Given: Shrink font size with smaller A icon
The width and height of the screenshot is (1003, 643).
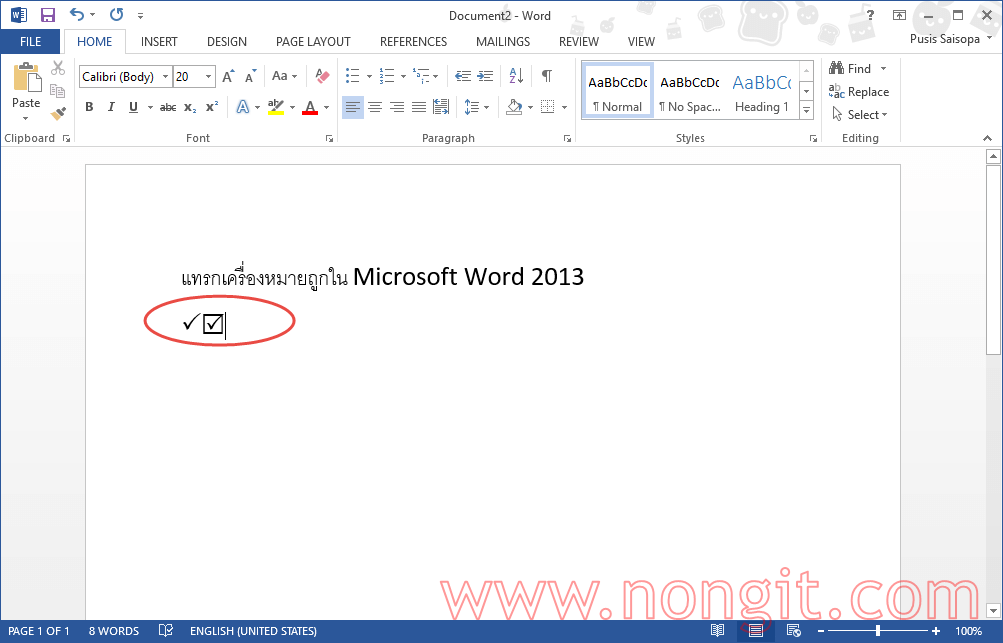Looking at the screenshot, I should pyautogui.click(x=250, y=76).
